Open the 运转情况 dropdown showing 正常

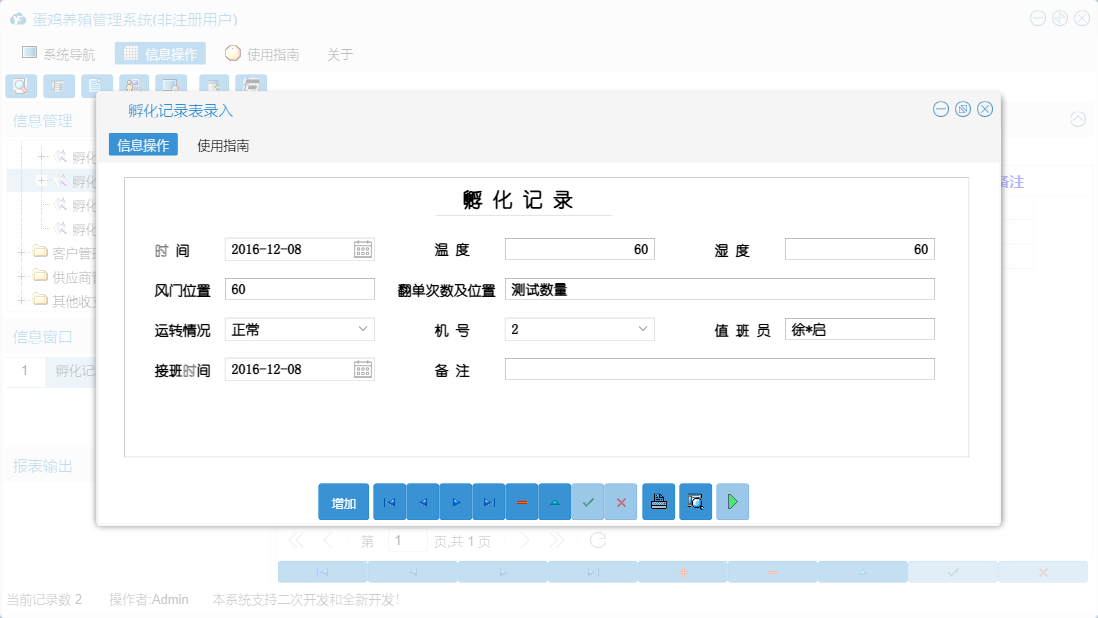coord(364,328)
